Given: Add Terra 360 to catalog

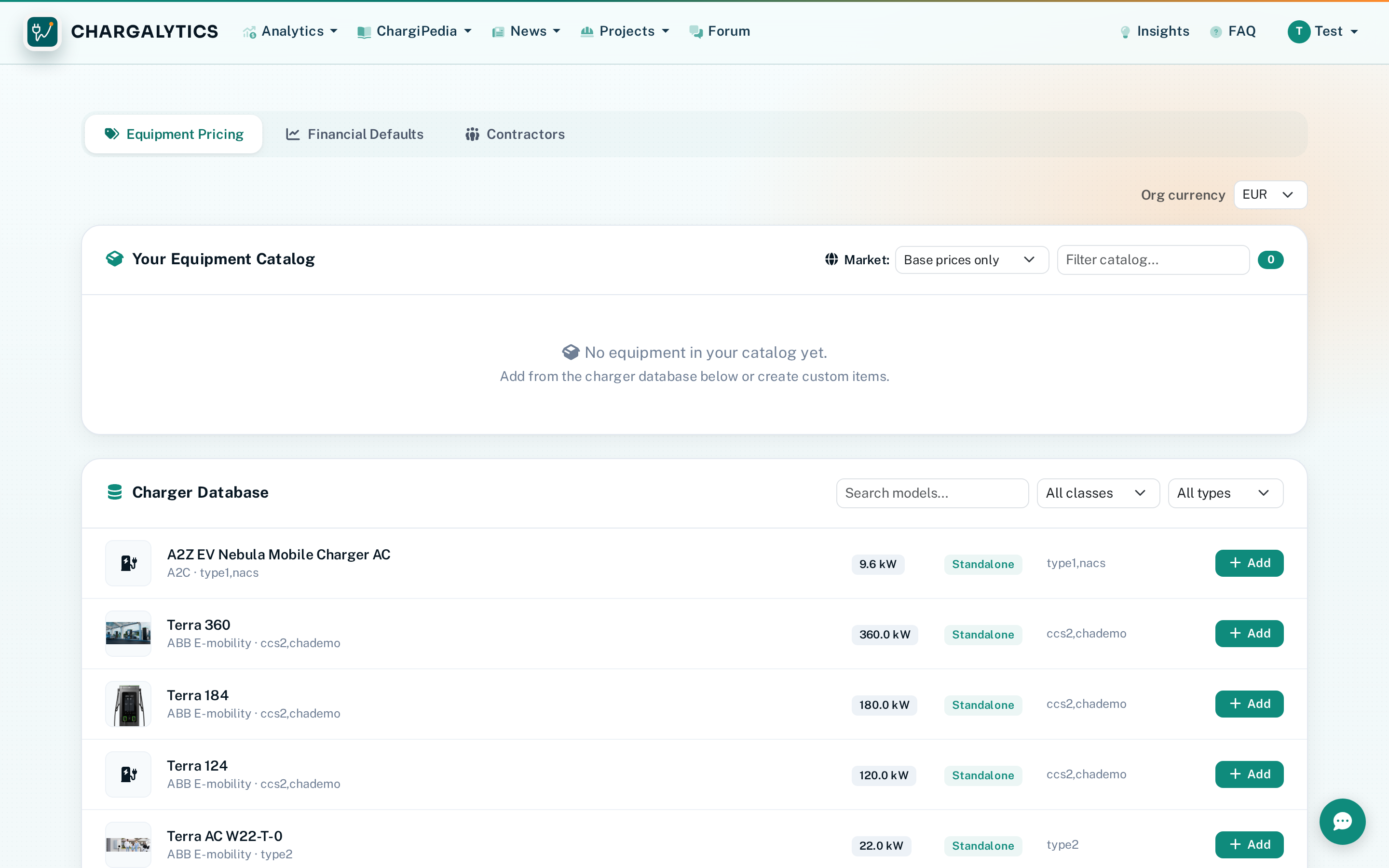Looking at the screenshot, I should [1249, 634].
